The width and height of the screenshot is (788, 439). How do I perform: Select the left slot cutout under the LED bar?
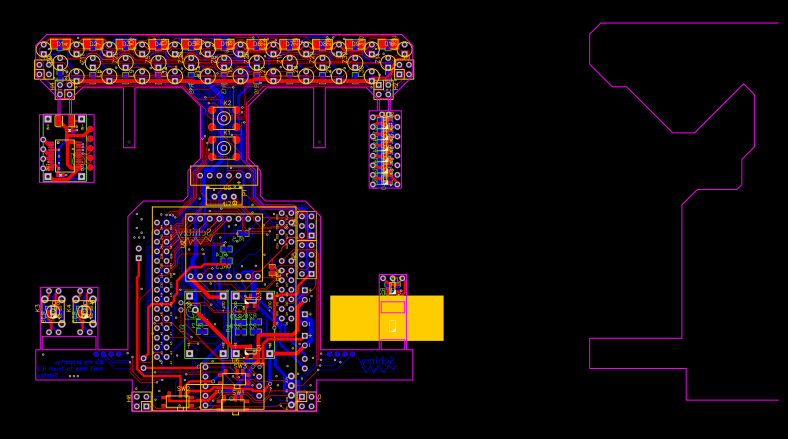(x=129, y=118)
